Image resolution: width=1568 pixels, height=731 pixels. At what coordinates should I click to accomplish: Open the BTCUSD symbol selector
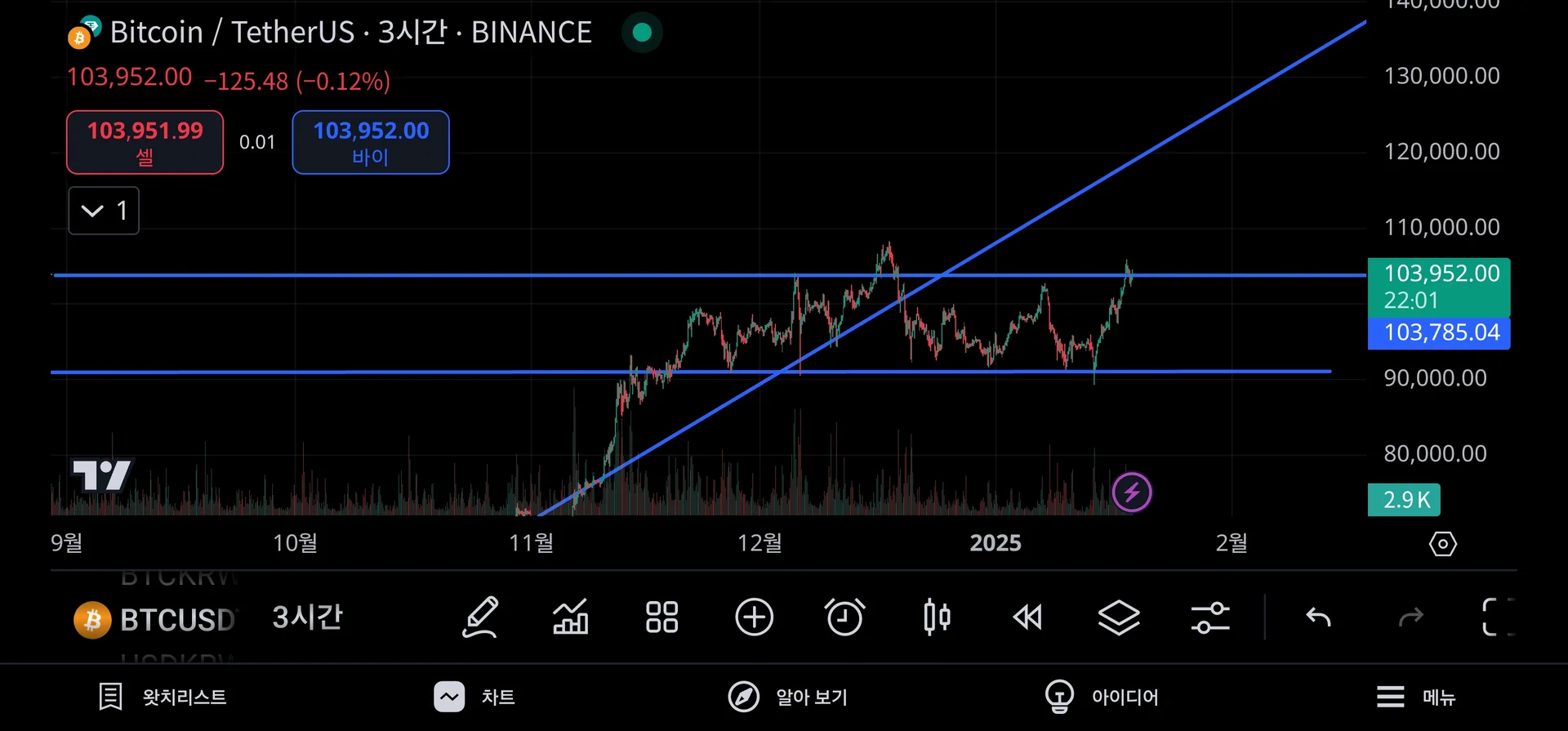coord(155,619)
